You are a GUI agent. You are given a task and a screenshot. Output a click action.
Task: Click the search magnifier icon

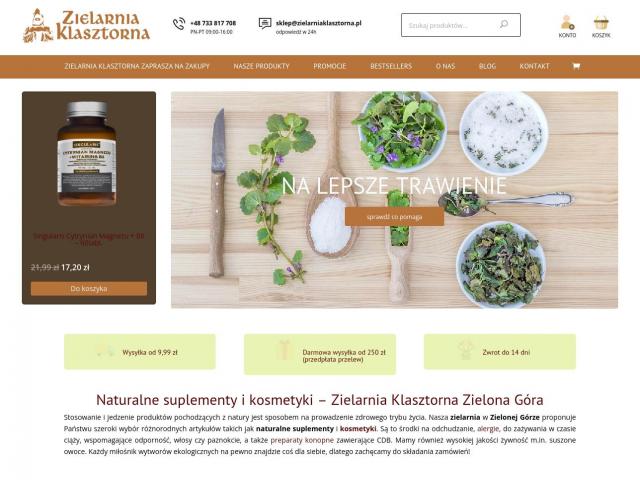tap(504, 24)
